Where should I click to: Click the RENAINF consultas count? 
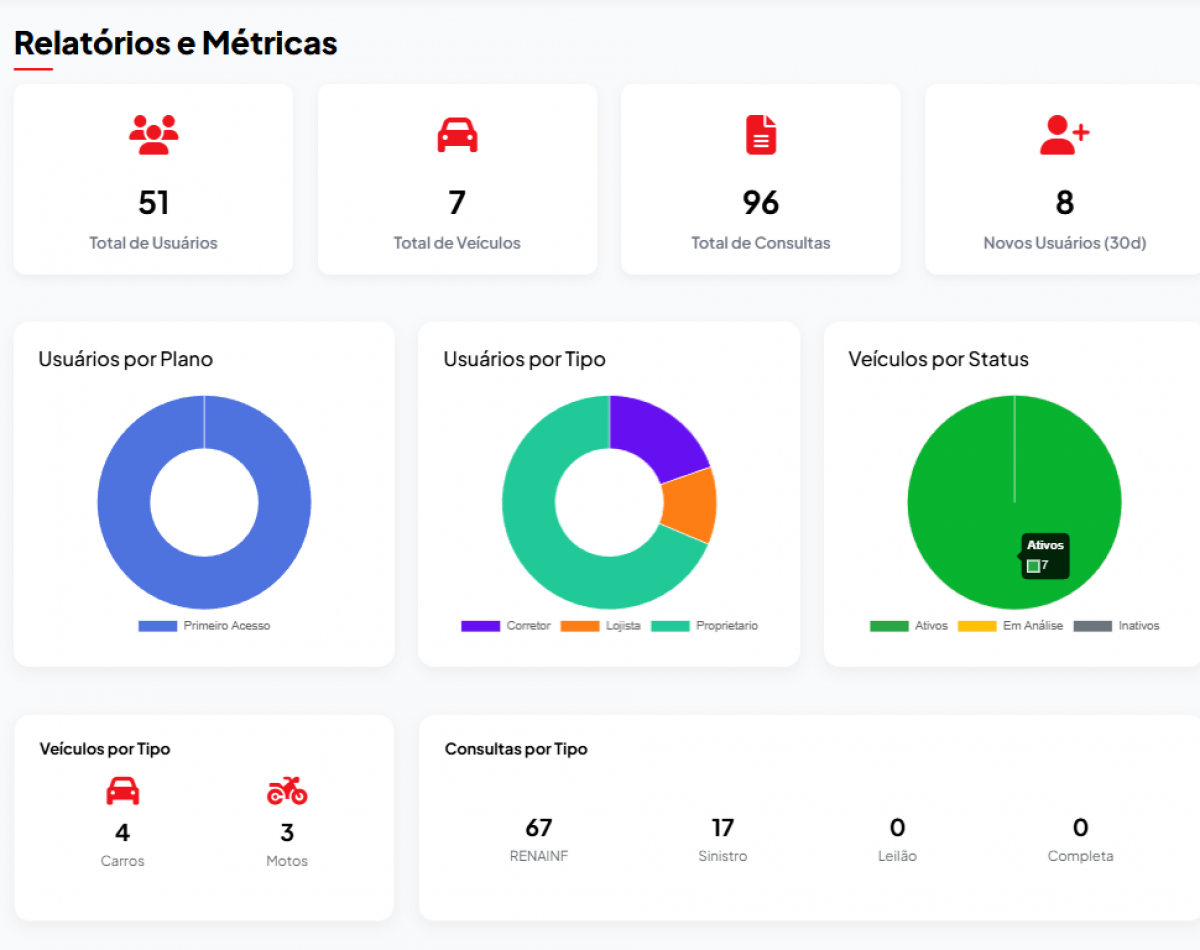pyautogui.click(x=539, y=827)
